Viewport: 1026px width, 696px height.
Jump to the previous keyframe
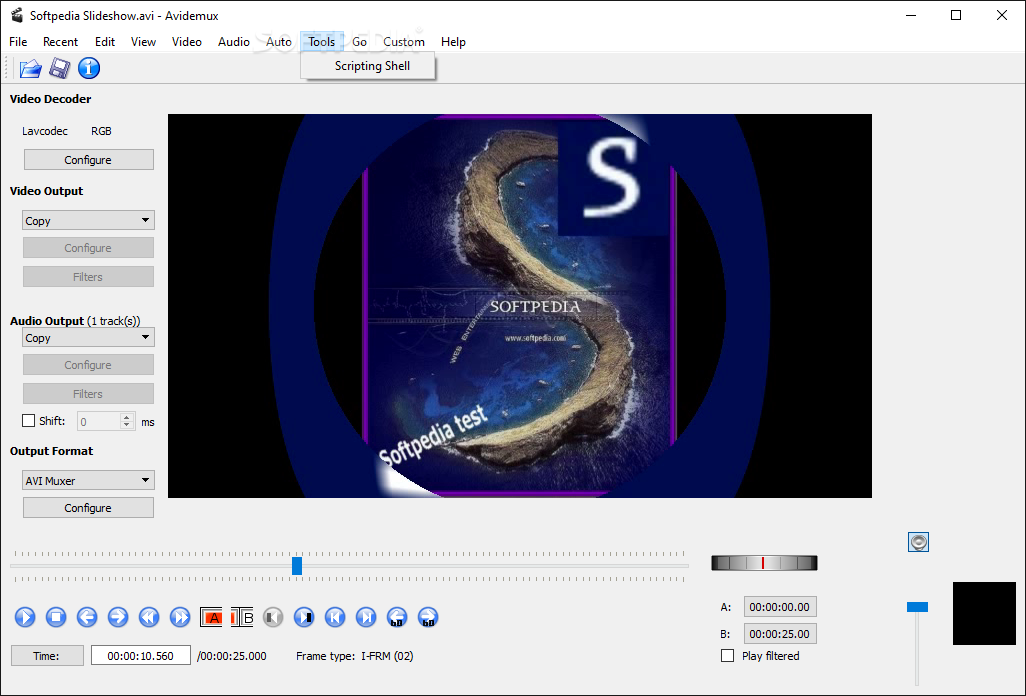[149, 617]
